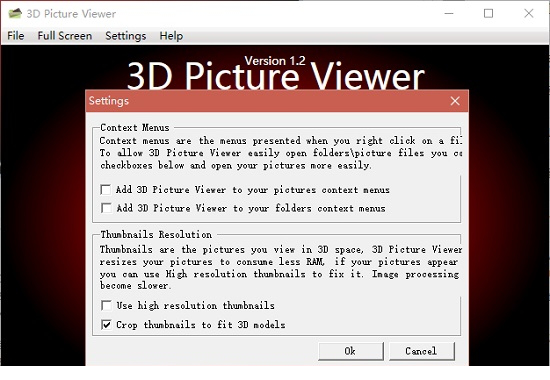
Task: Check Use high resolution thumbnails
Action: pyautogui.click(x=106, y=305)
